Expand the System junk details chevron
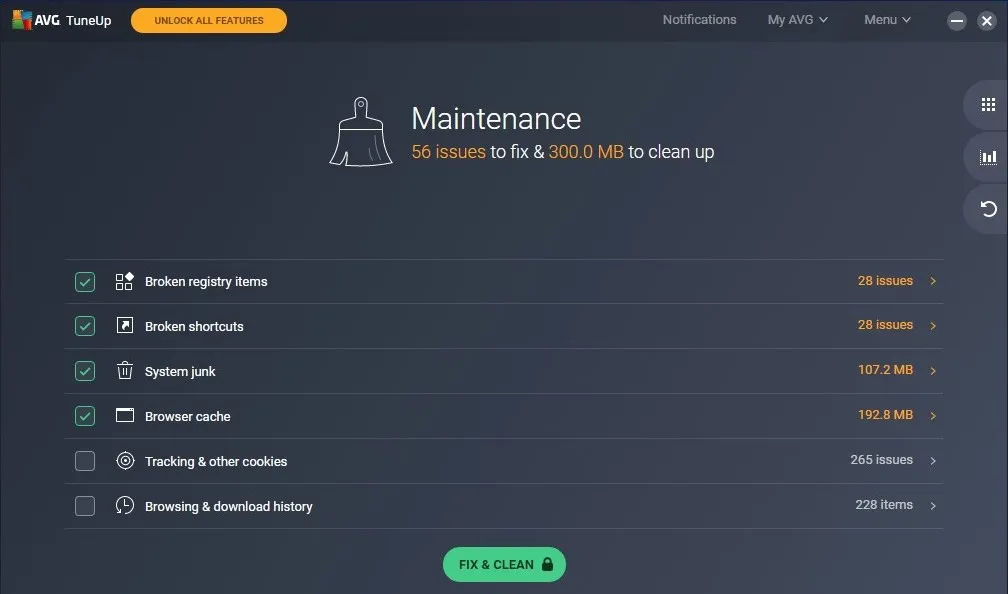This screenshot has width=1008, height=594. coord(933,370)
